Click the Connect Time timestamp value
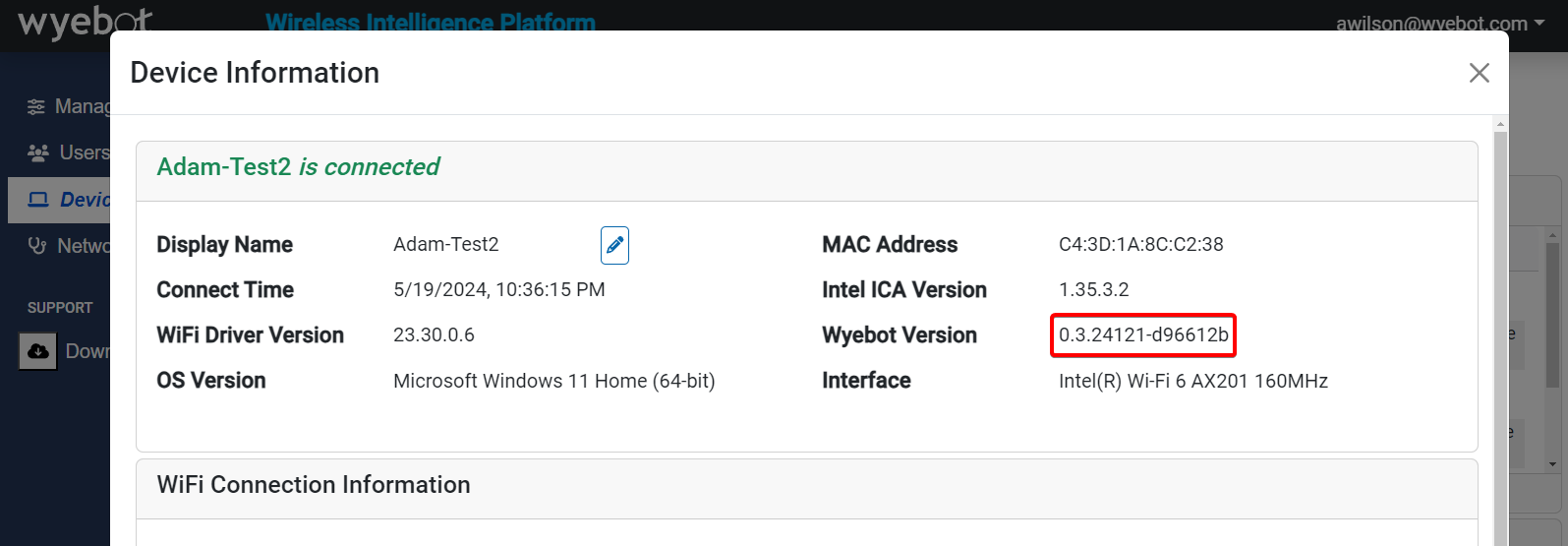Viewport: 1568px width, 546px height. (498, 290)
